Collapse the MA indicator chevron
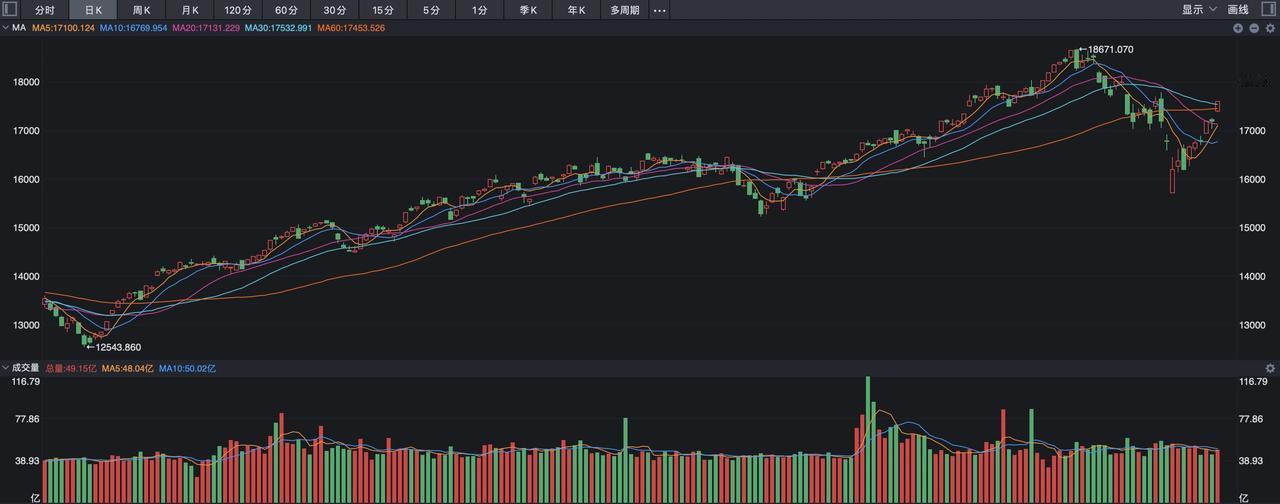Screen dimensions: 1280x504 pyautogui.click(x=5, y=28)
